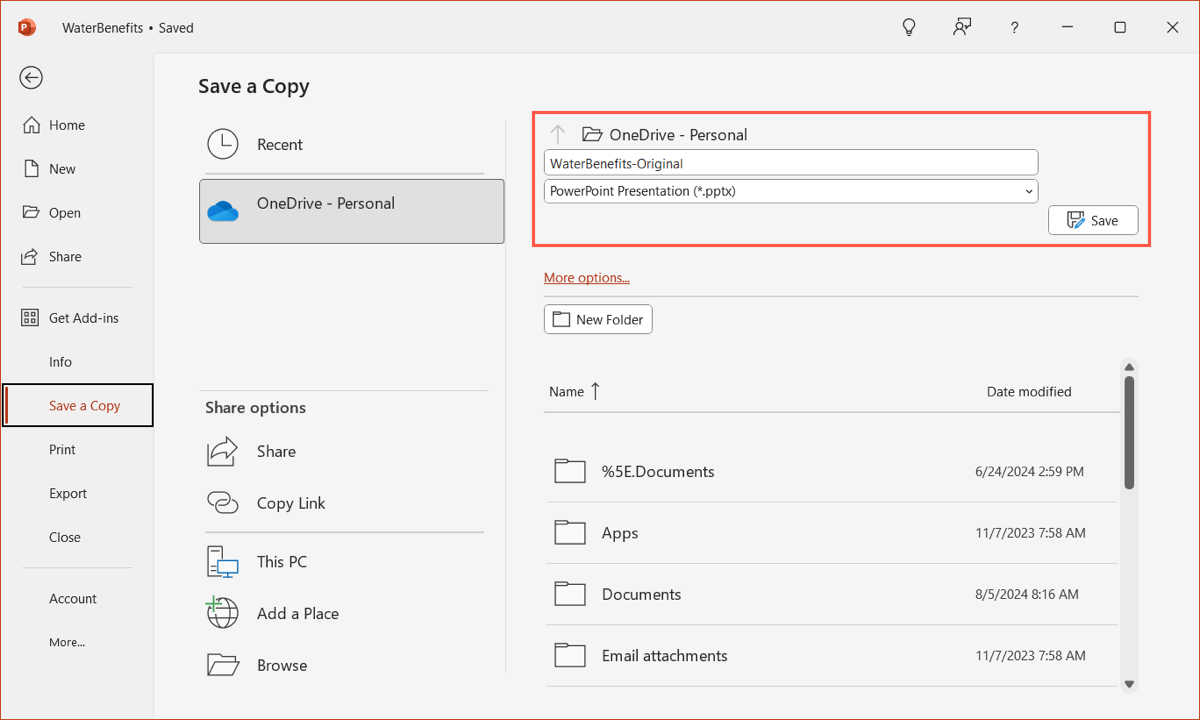1200x720 pixels.
Task: Select the Recent clock icon
Action: coord(223,144)
